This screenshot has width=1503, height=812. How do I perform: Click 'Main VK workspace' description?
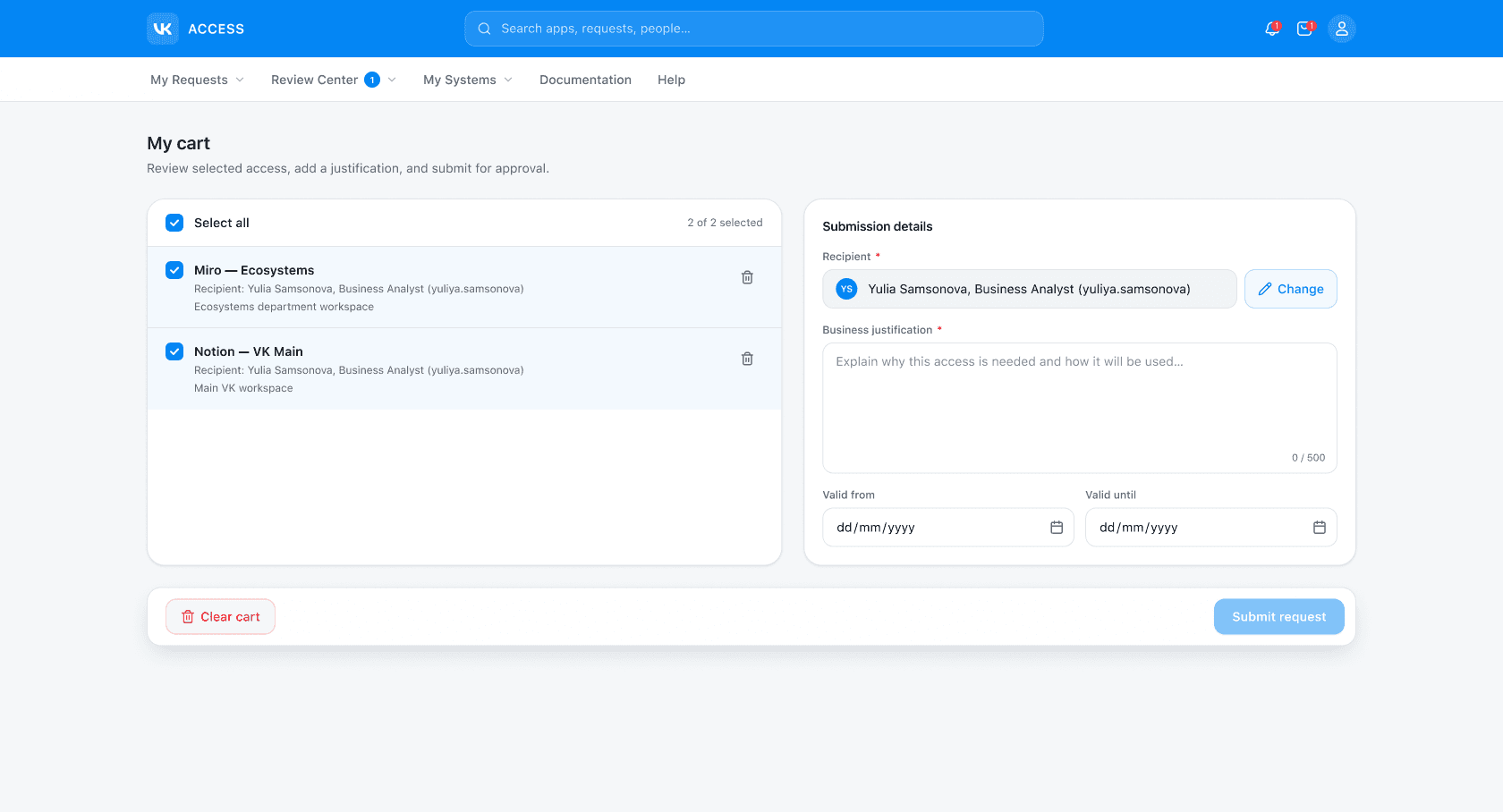[x=243, y=388]
